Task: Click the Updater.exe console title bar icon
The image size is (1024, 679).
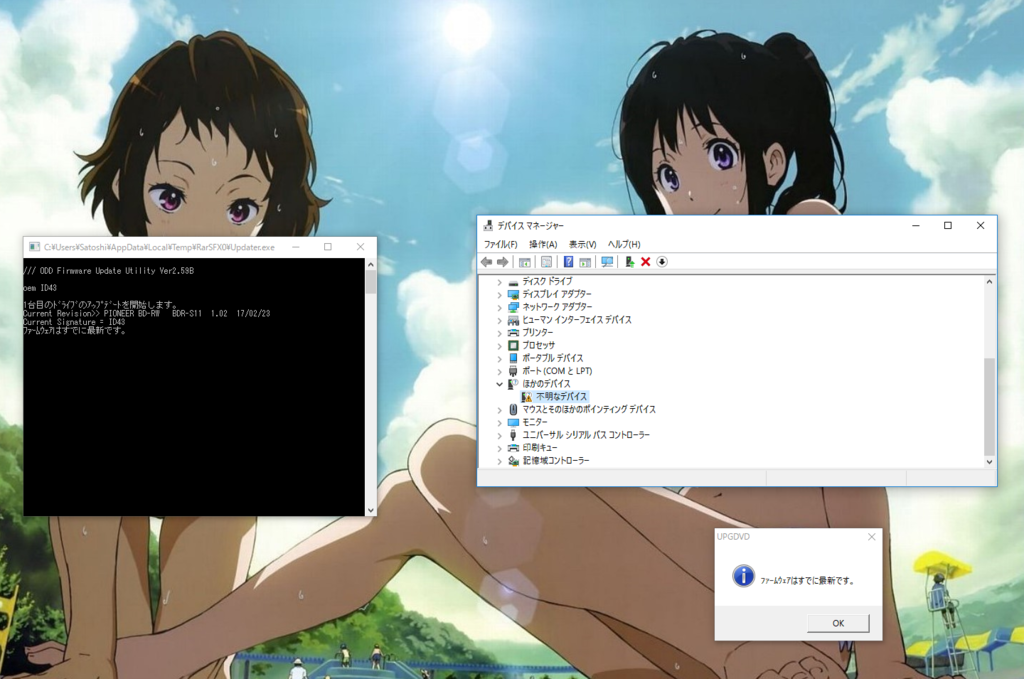Action: [x=35, y=247]
